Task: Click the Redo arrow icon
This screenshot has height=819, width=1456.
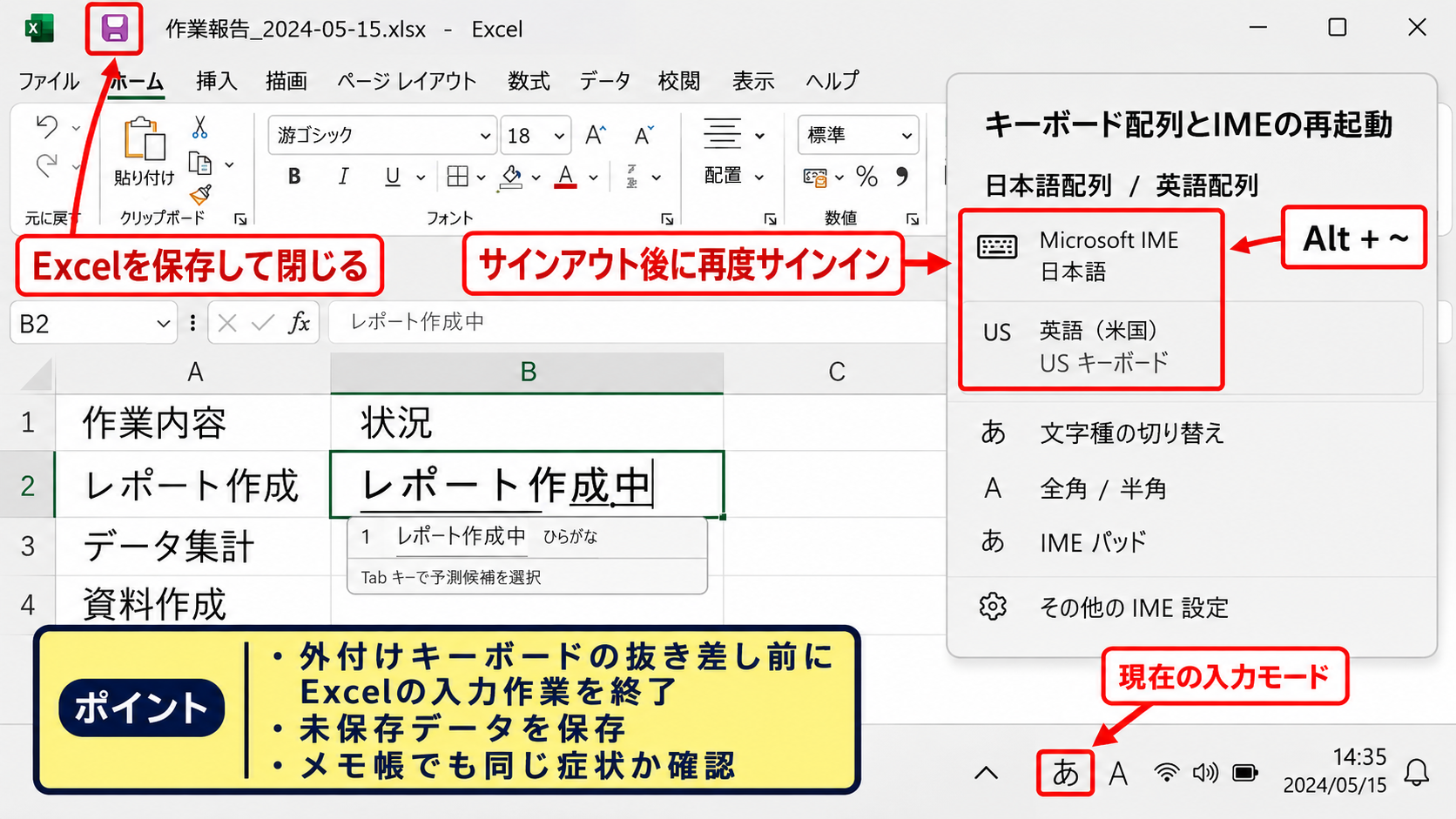Action: coord(47,164)
